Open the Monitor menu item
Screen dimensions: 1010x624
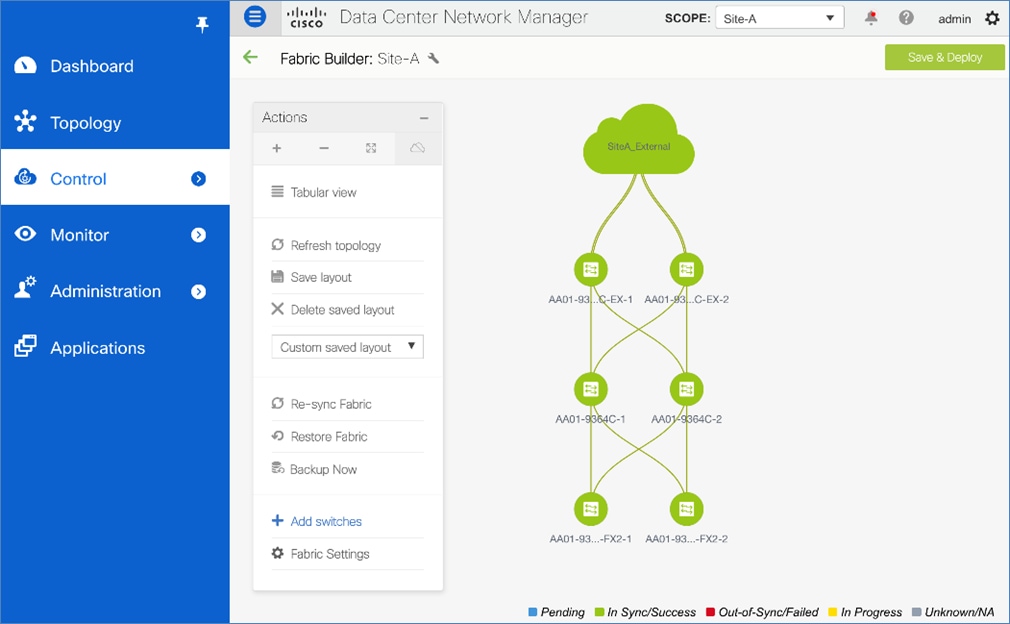(x=115, y=234)
